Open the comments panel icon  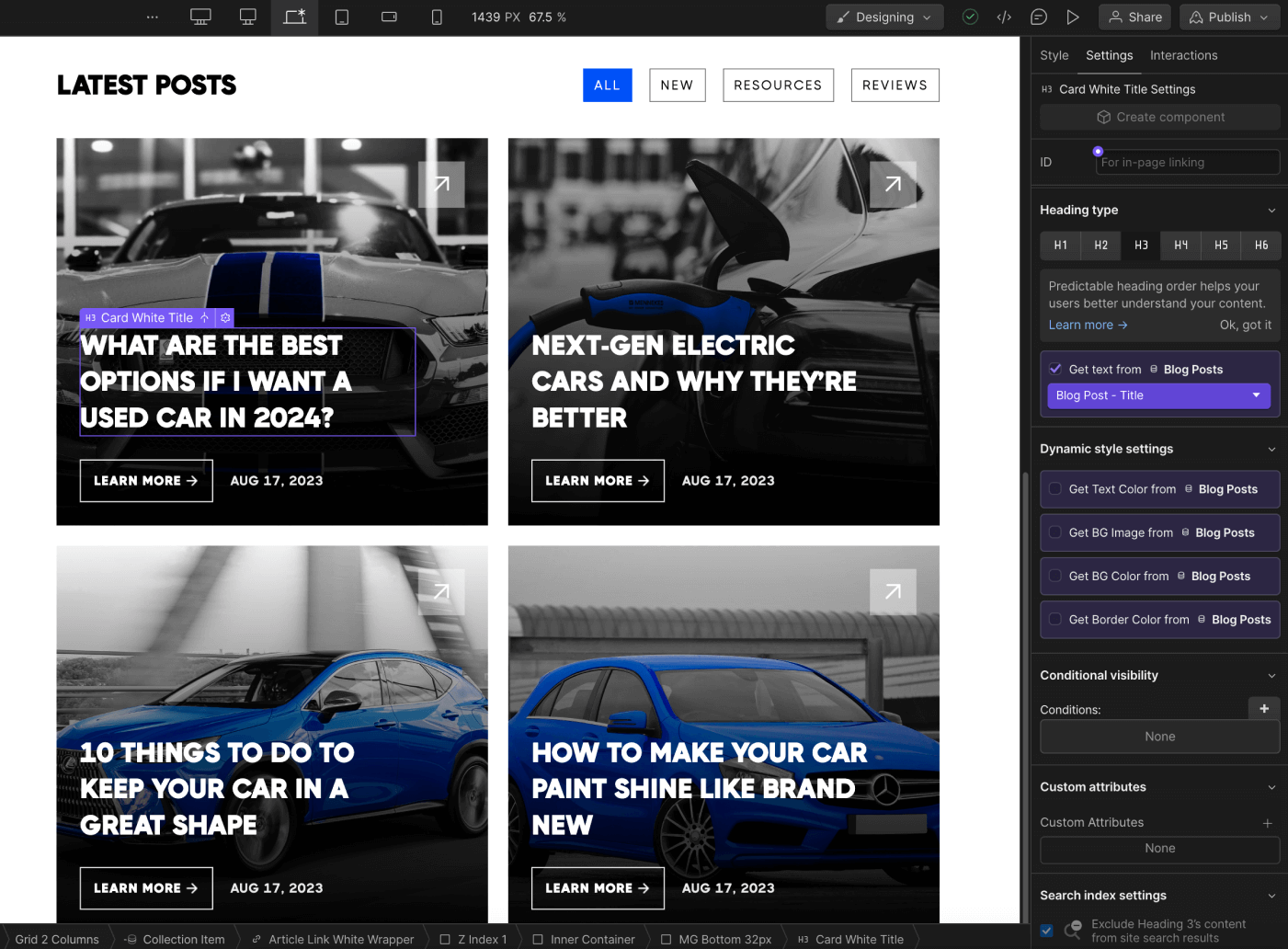1038,17
